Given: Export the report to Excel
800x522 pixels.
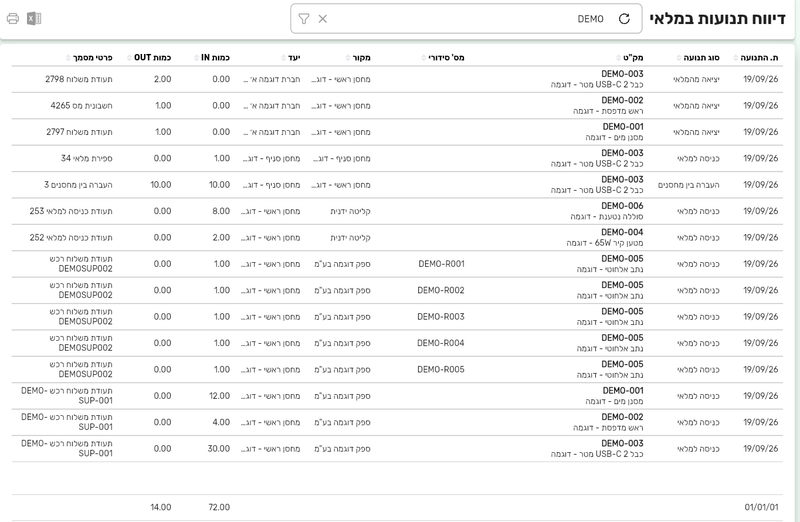Looking at the screenshot, I should tap(34, 19).
